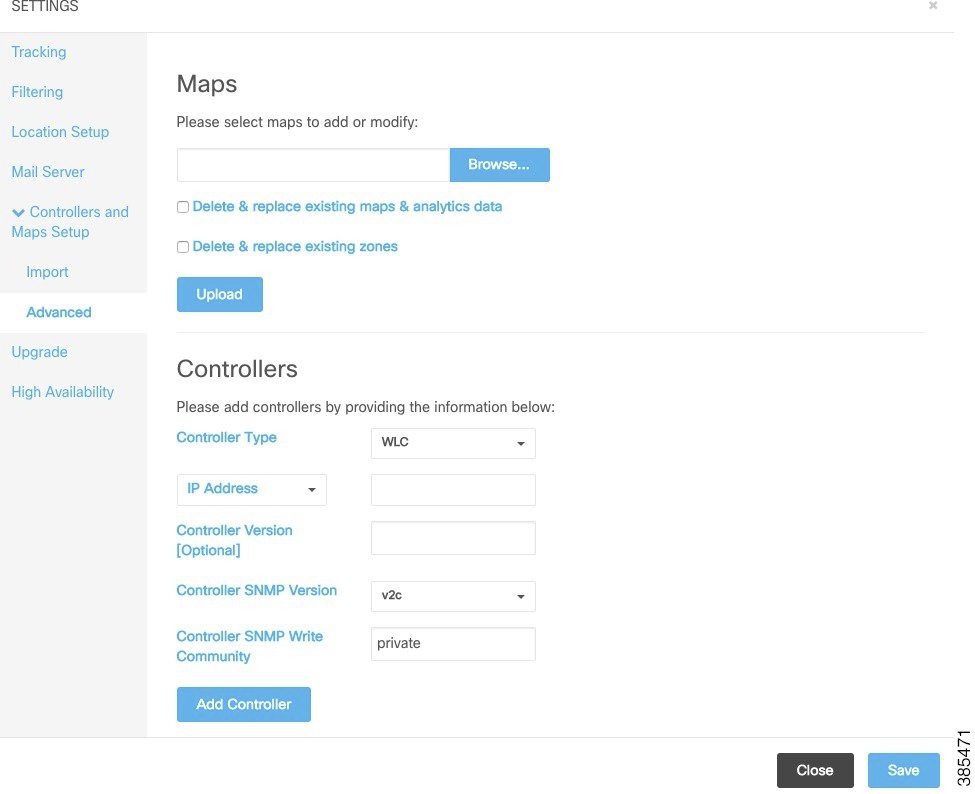This screenshot has width=975, height=794.
Task: Open High Availability settings
Action: coord(62,392)
